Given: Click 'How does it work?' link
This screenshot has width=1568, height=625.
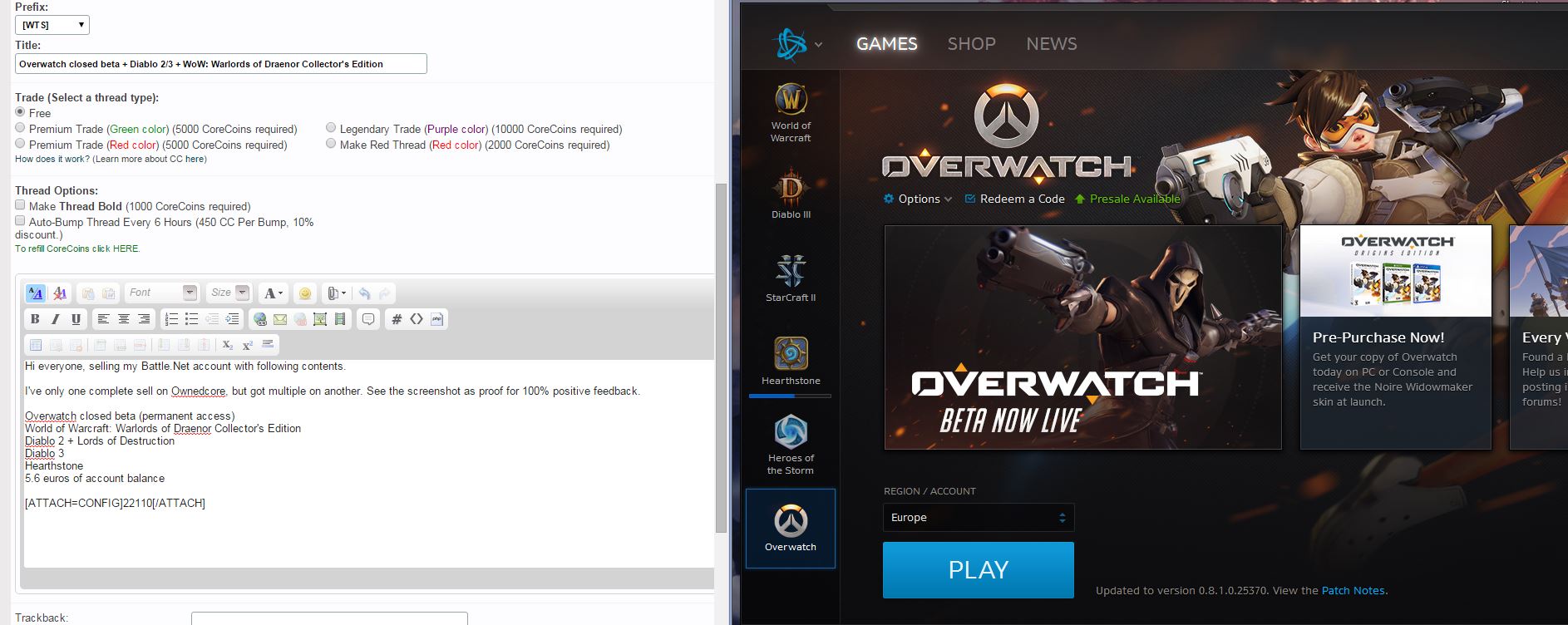Looking at the screenshot, I should 52,159.
